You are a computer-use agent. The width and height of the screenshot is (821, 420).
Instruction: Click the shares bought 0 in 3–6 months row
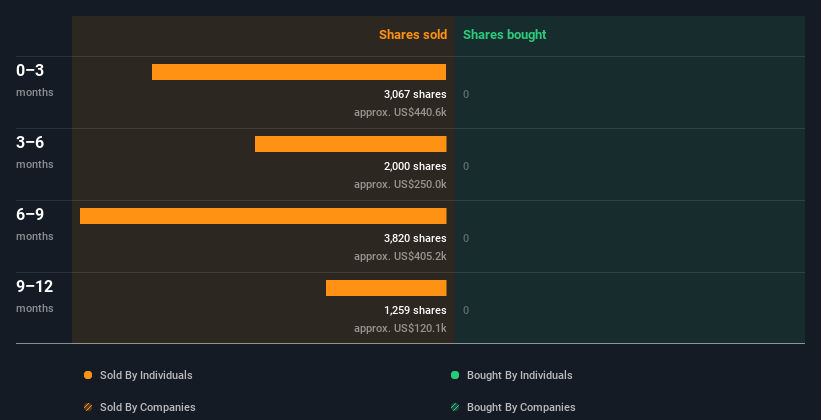pos(466,167)
